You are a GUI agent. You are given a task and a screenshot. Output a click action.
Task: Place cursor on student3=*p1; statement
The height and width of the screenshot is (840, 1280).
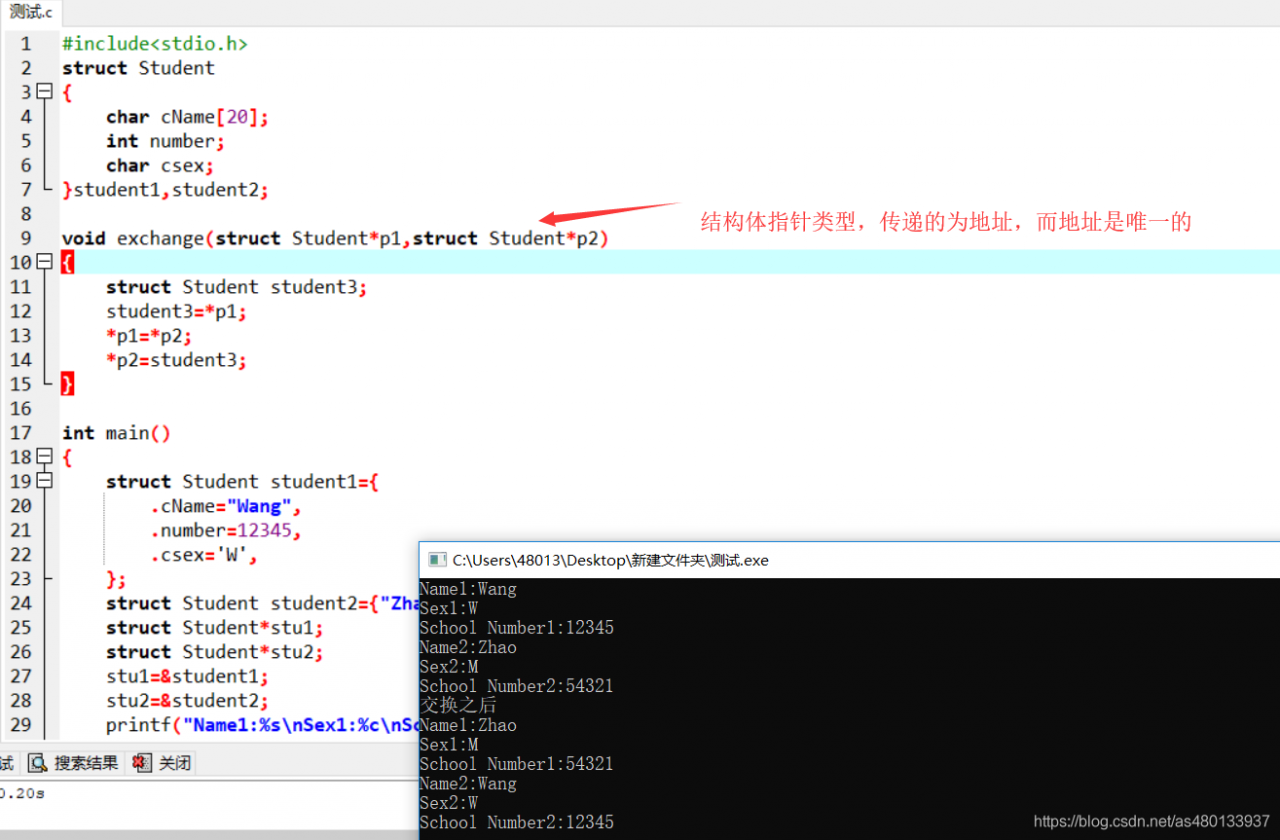tap(176, 311)
